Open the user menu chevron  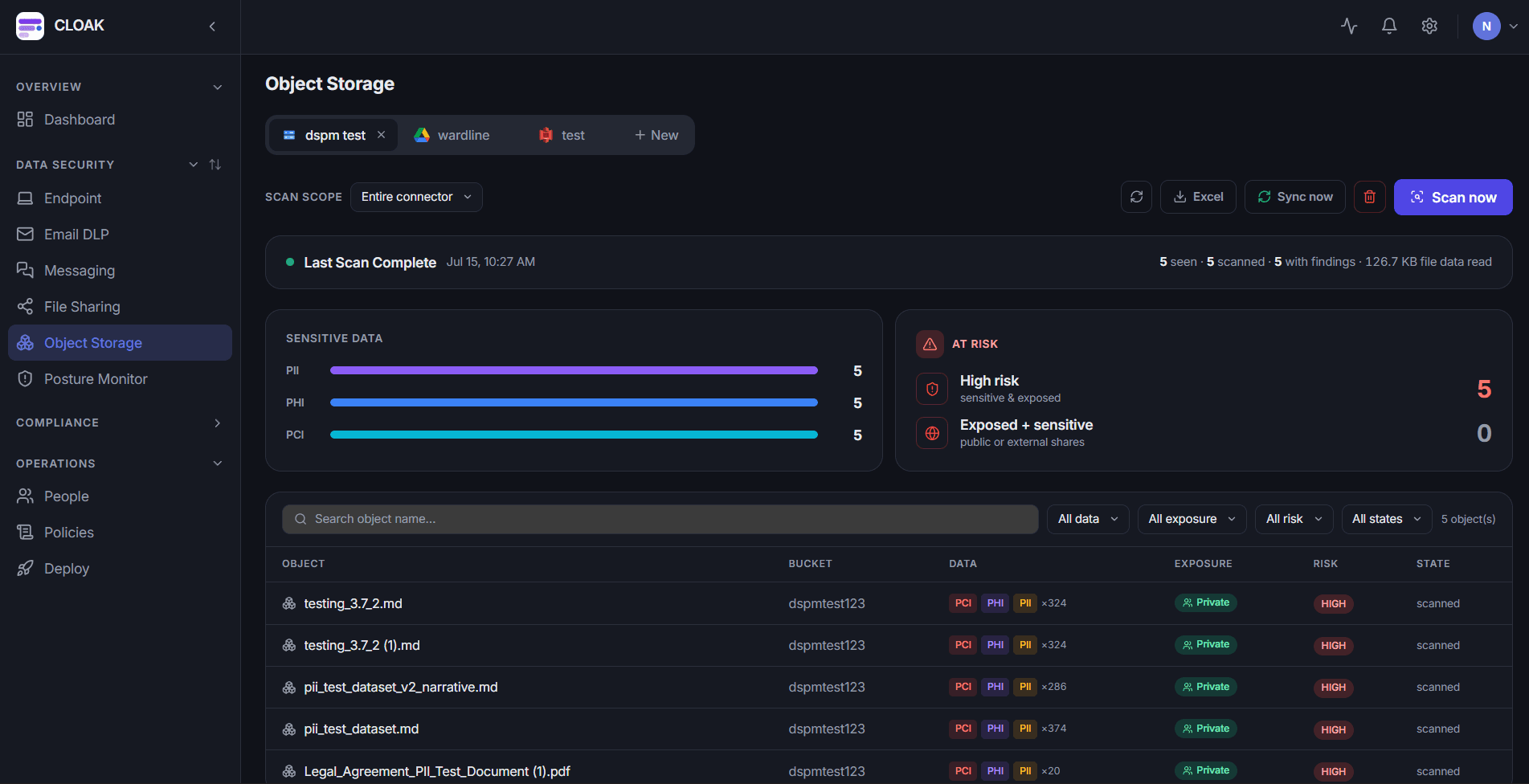(1514, 26)
